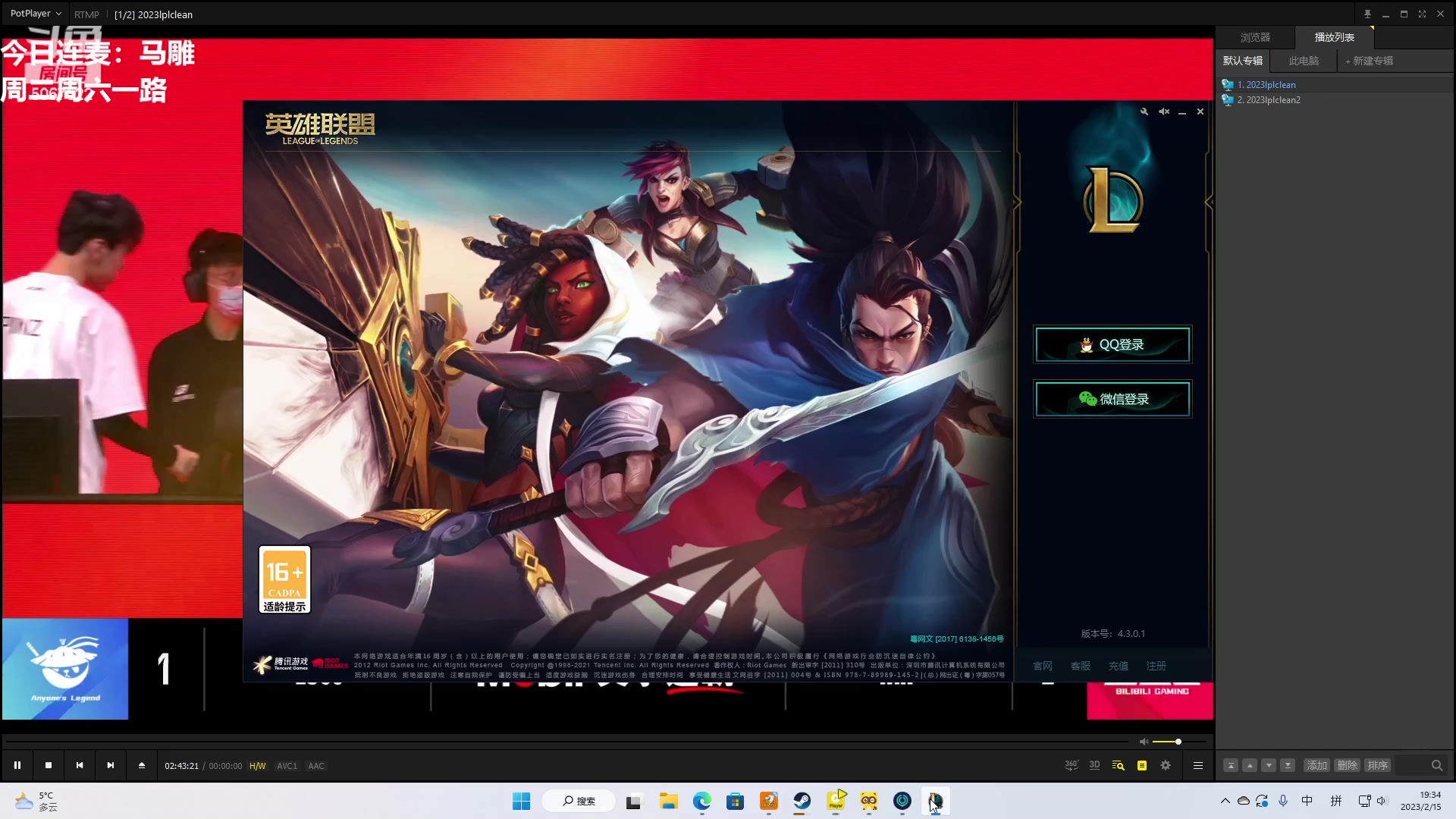Viewport: 1456px width, 819px height.
Task: Expand the hidden system tray icons
Action: click(x=1225, y=801)
